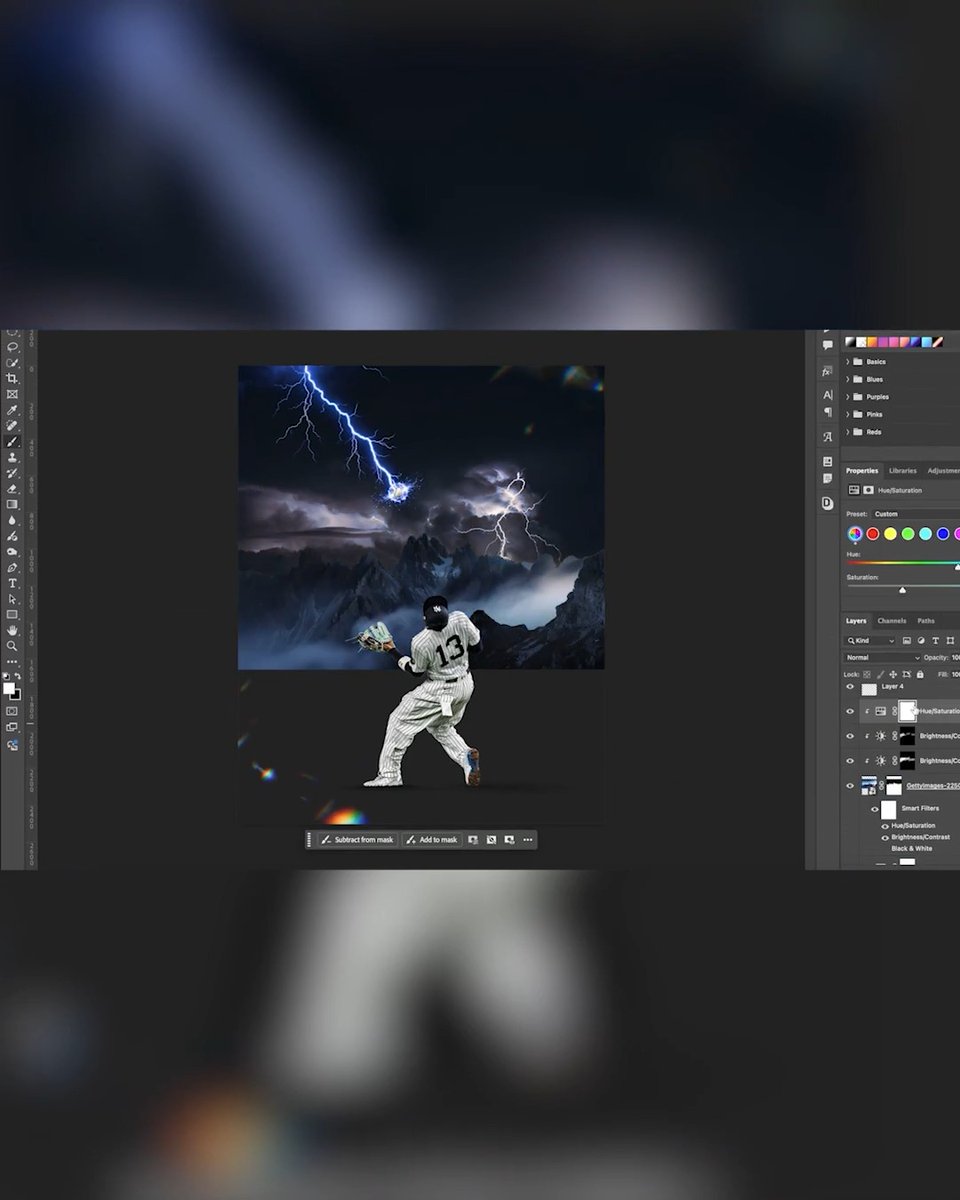Toggle Quick Mask mode
The height and width of the screenshot is (1200, 960).
pos(12,711)
